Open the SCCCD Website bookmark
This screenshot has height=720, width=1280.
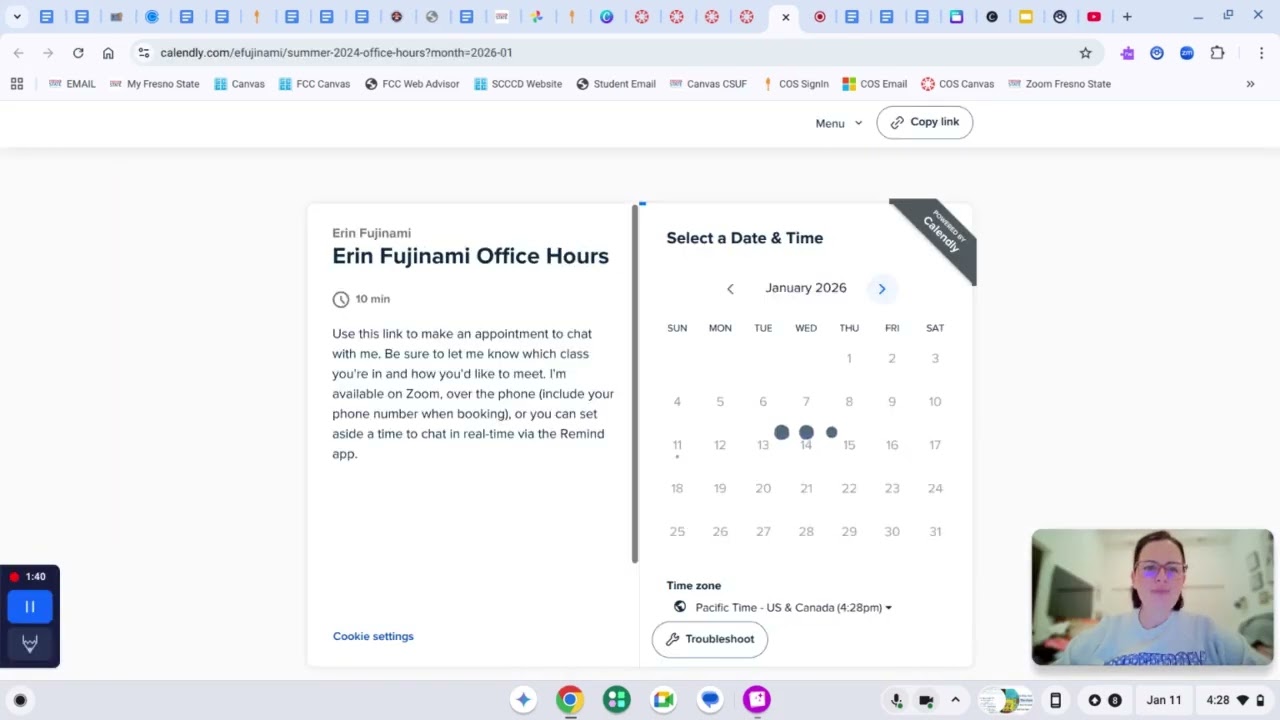click(x=518, y=84)
